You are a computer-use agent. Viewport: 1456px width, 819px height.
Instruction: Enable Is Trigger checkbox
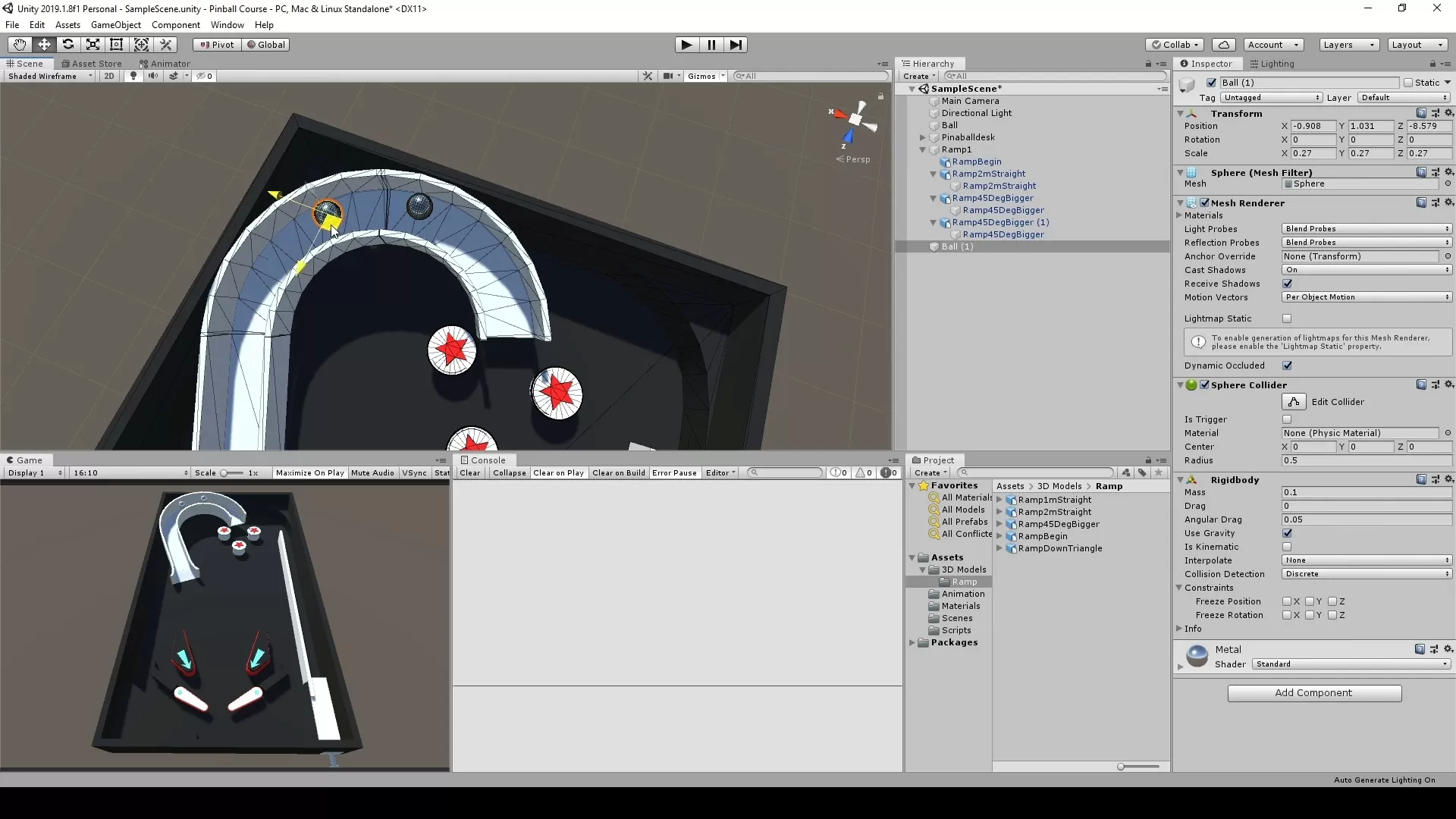pyautogui.click(x=1287, y=419)
